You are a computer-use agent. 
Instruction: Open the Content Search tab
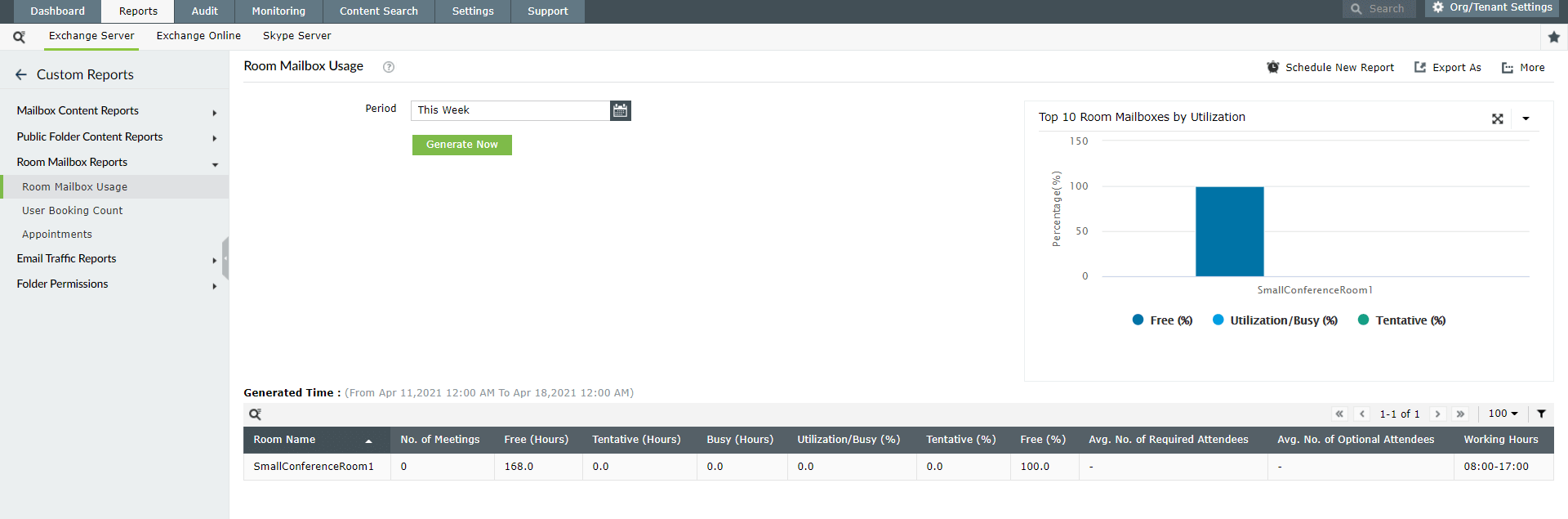click(x=378, y=11)
